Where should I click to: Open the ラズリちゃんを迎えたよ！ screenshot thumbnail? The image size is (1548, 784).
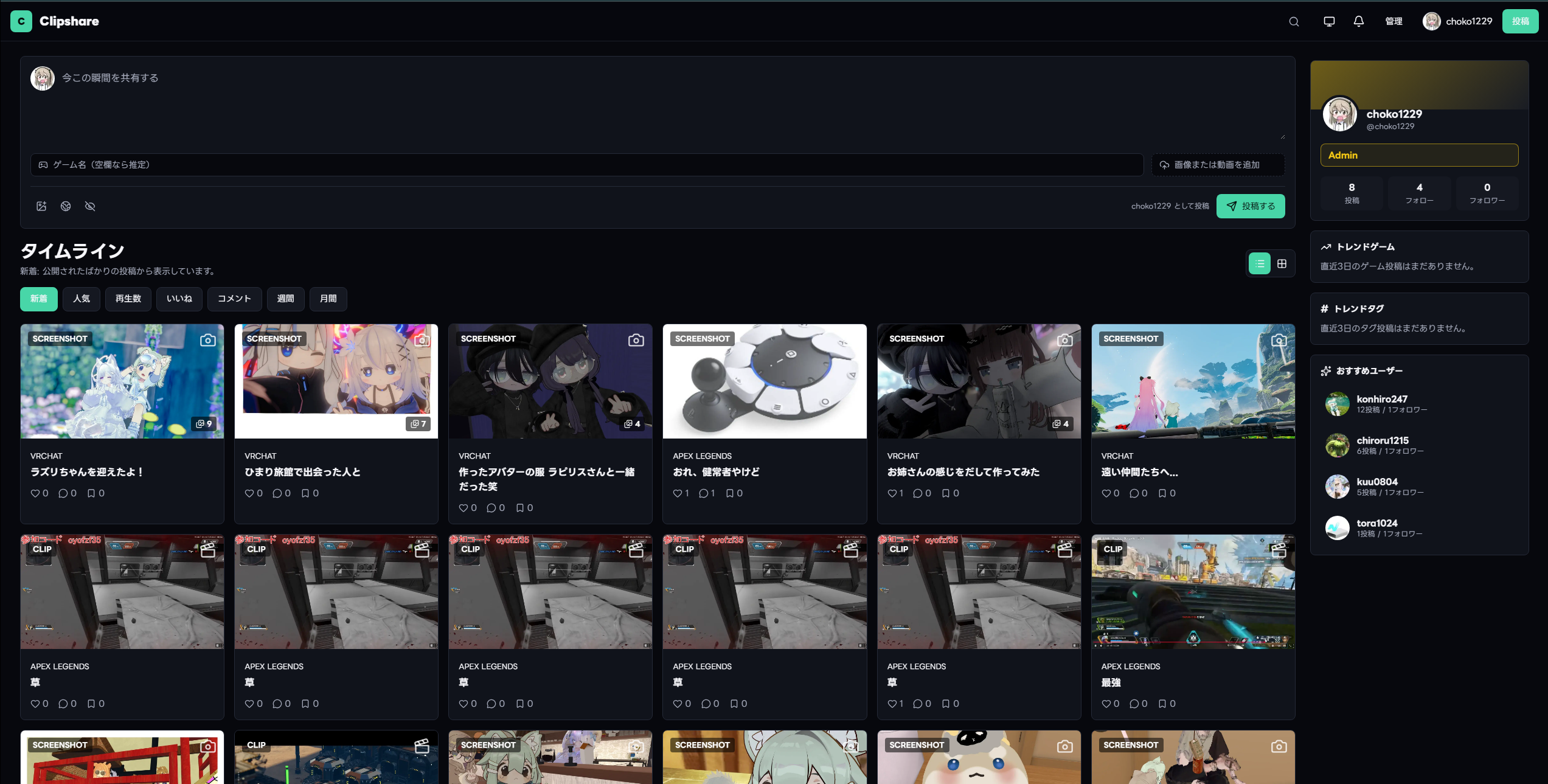click(122, 381)
